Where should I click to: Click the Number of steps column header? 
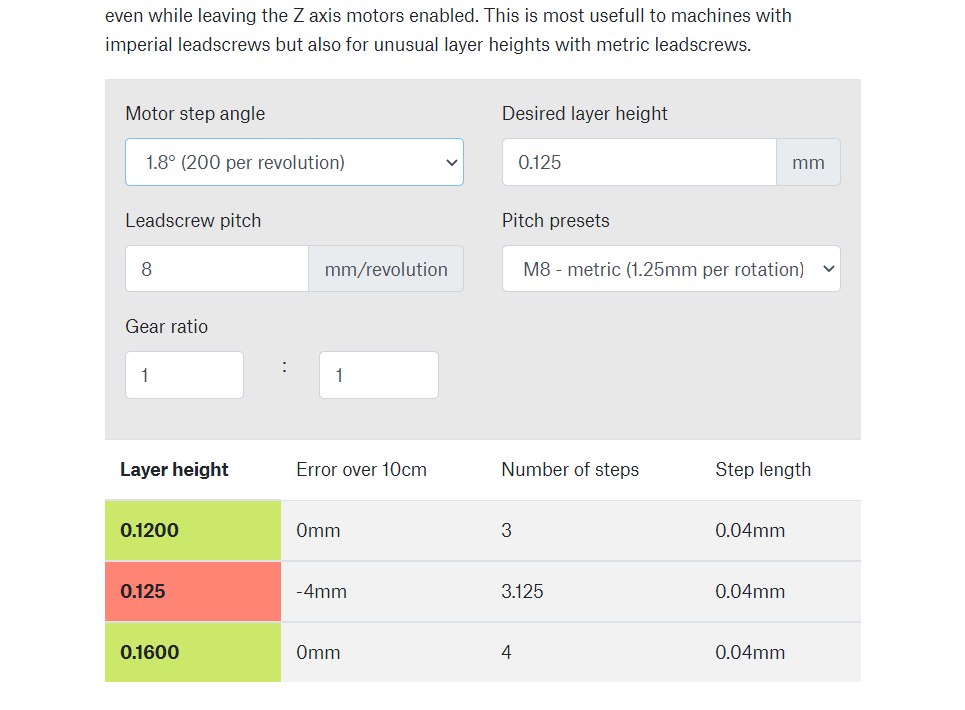coord(570,469)
